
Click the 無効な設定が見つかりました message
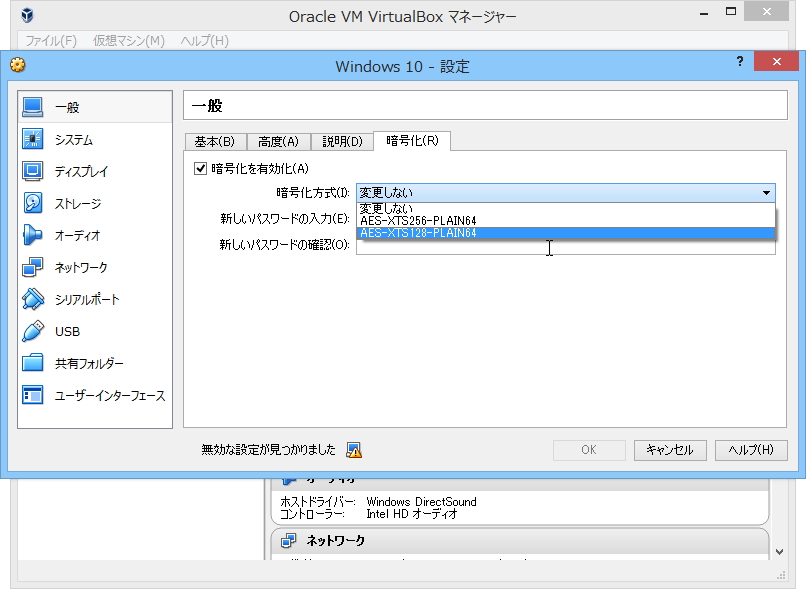(x=268, y=450)
